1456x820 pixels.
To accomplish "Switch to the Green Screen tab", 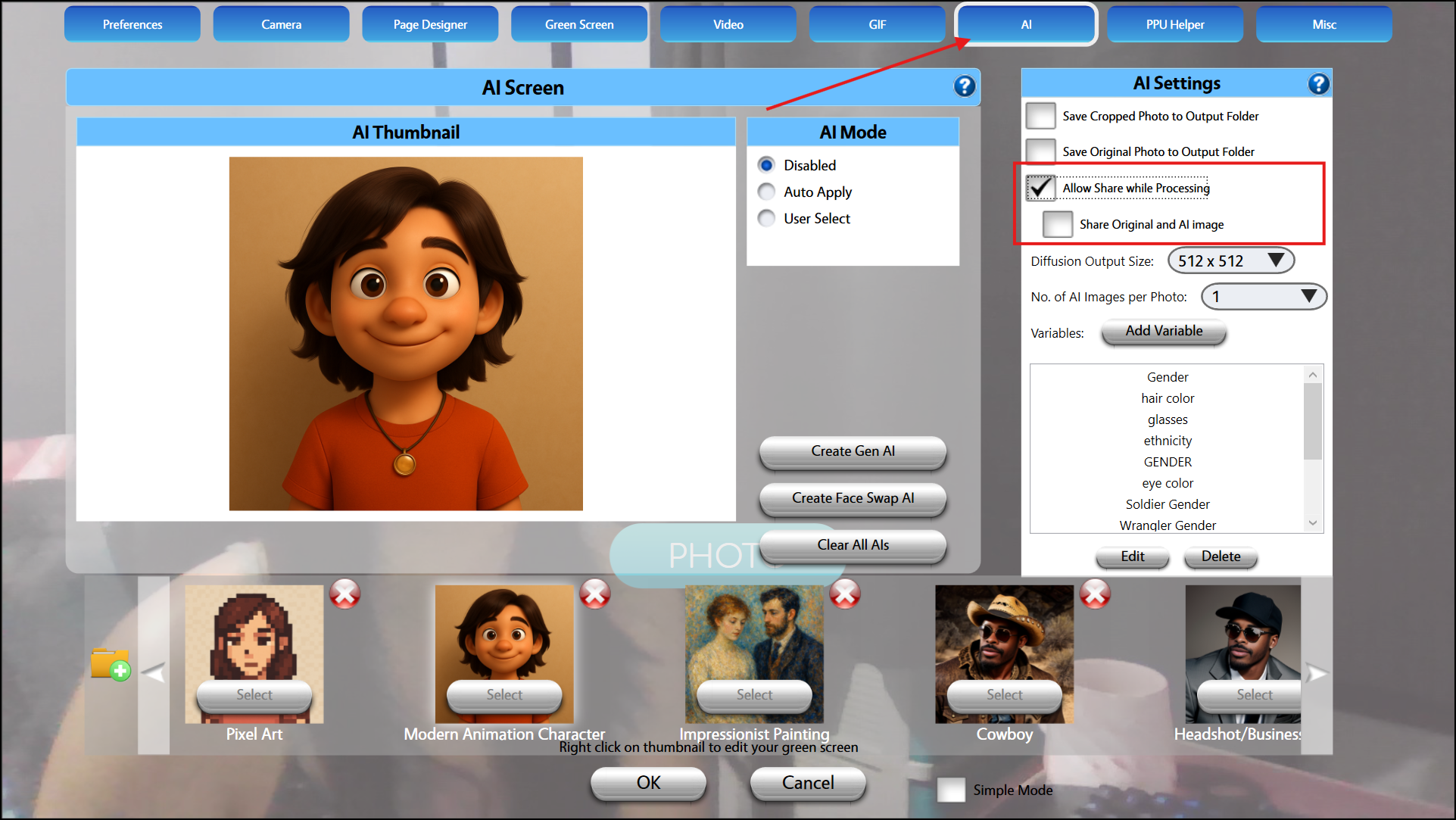I will (579, 24).
